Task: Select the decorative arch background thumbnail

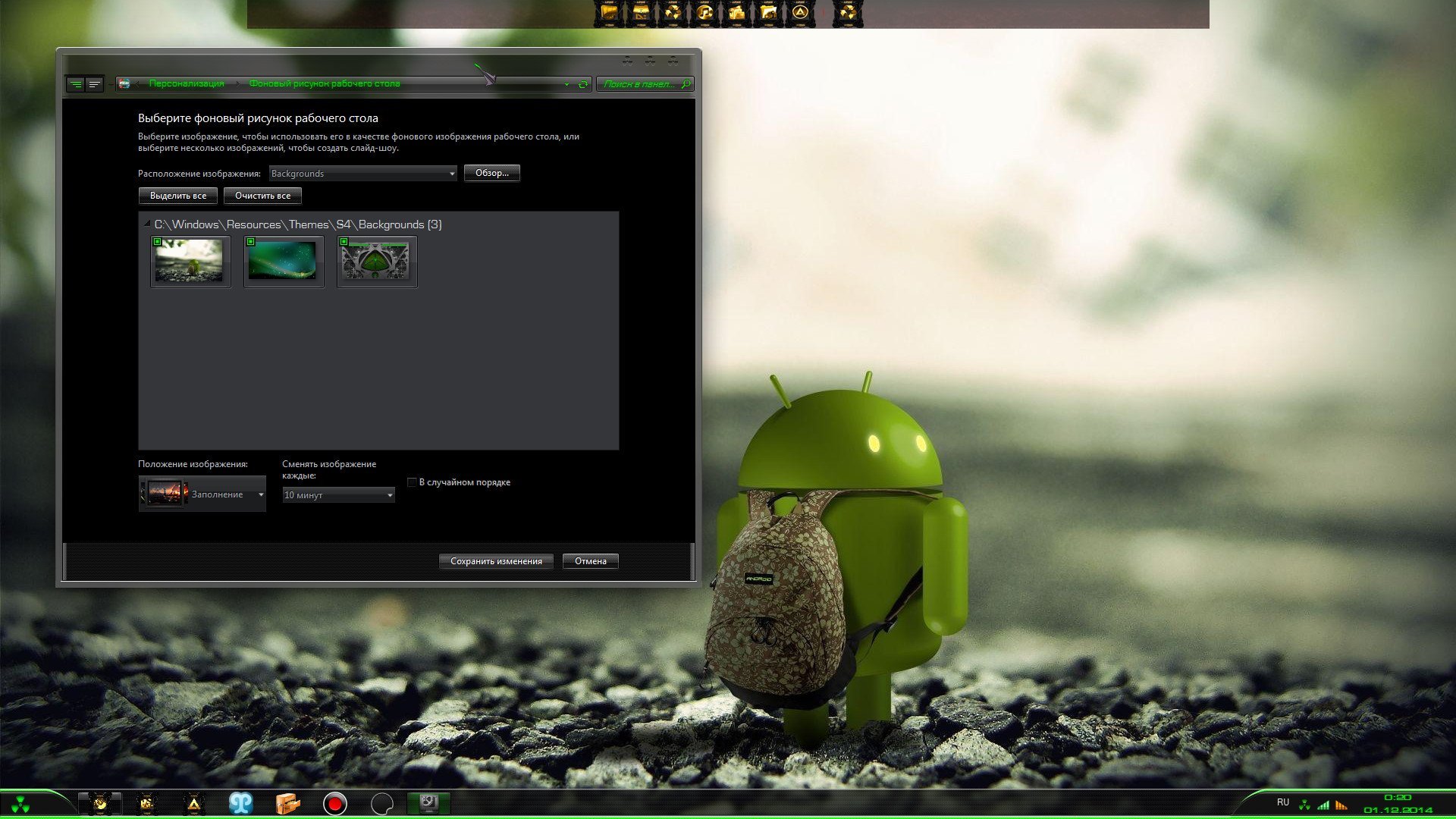Action: pyautogui.click(x=377, y=260)
